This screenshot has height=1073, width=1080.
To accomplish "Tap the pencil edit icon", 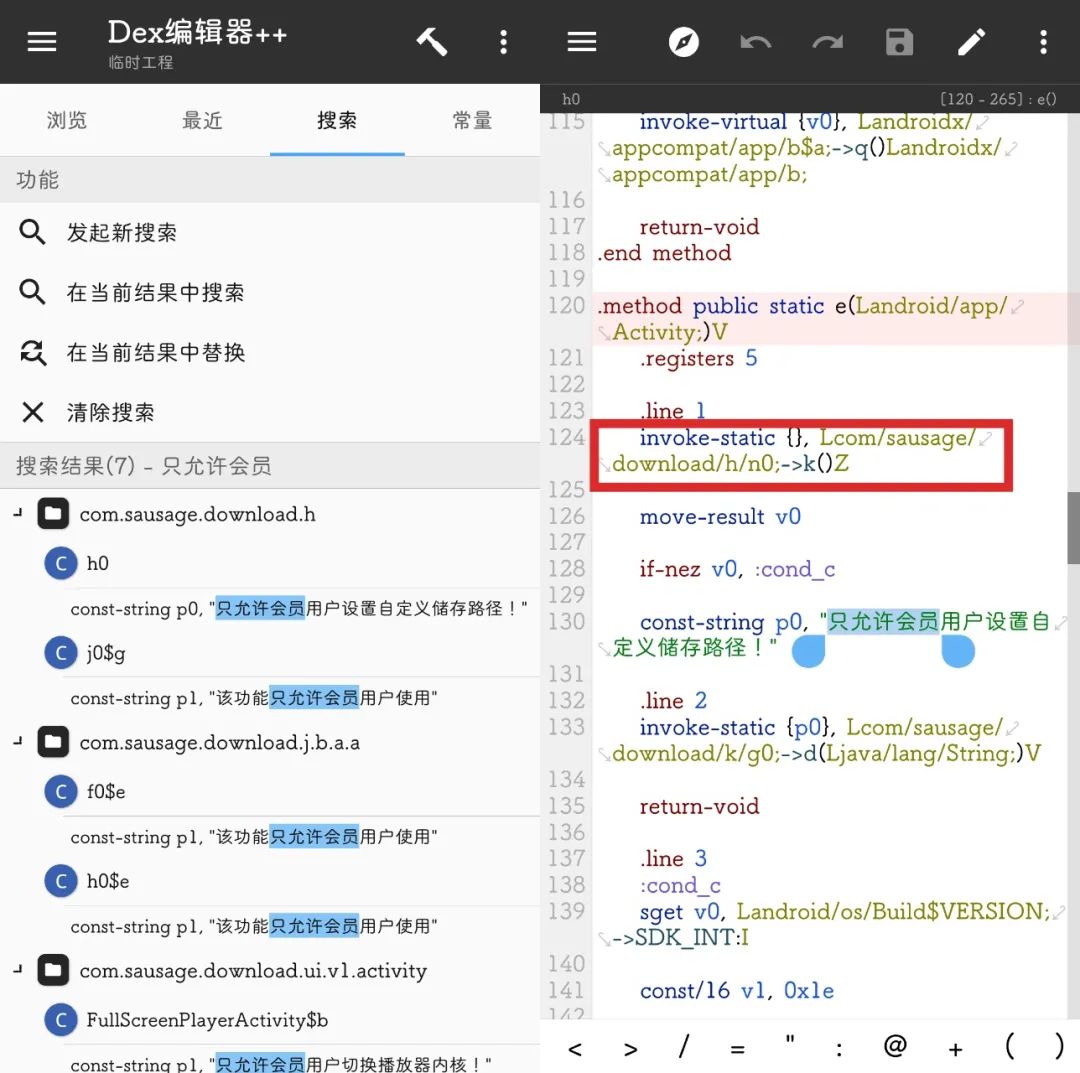I will [971, 42].
